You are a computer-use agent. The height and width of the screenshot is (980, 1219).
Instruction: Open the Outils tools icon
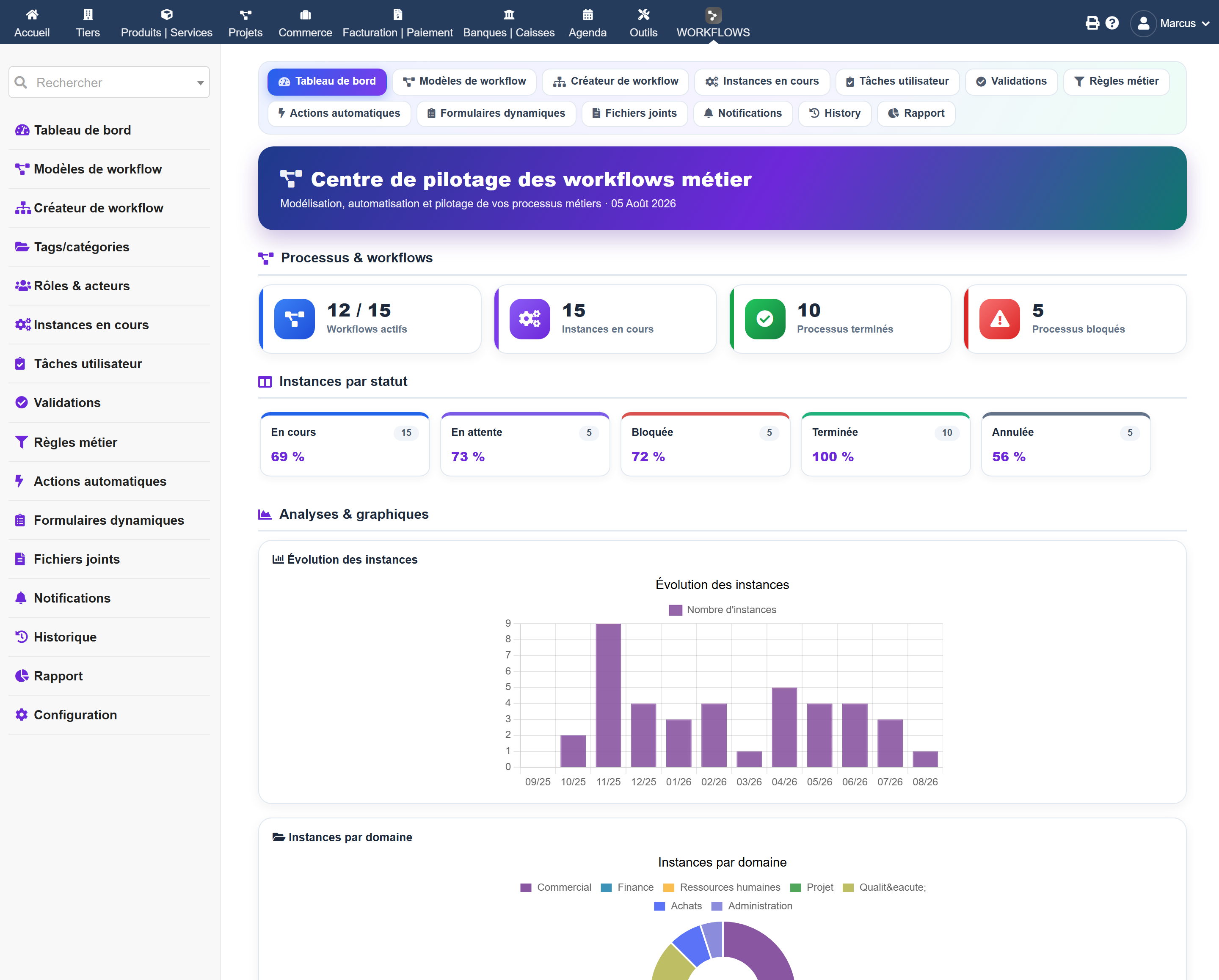(643, 14)
